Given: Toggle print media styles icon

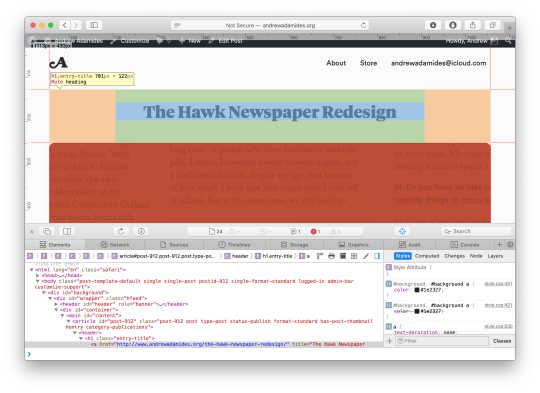Looking at the screenshot, I should [331, 256].
